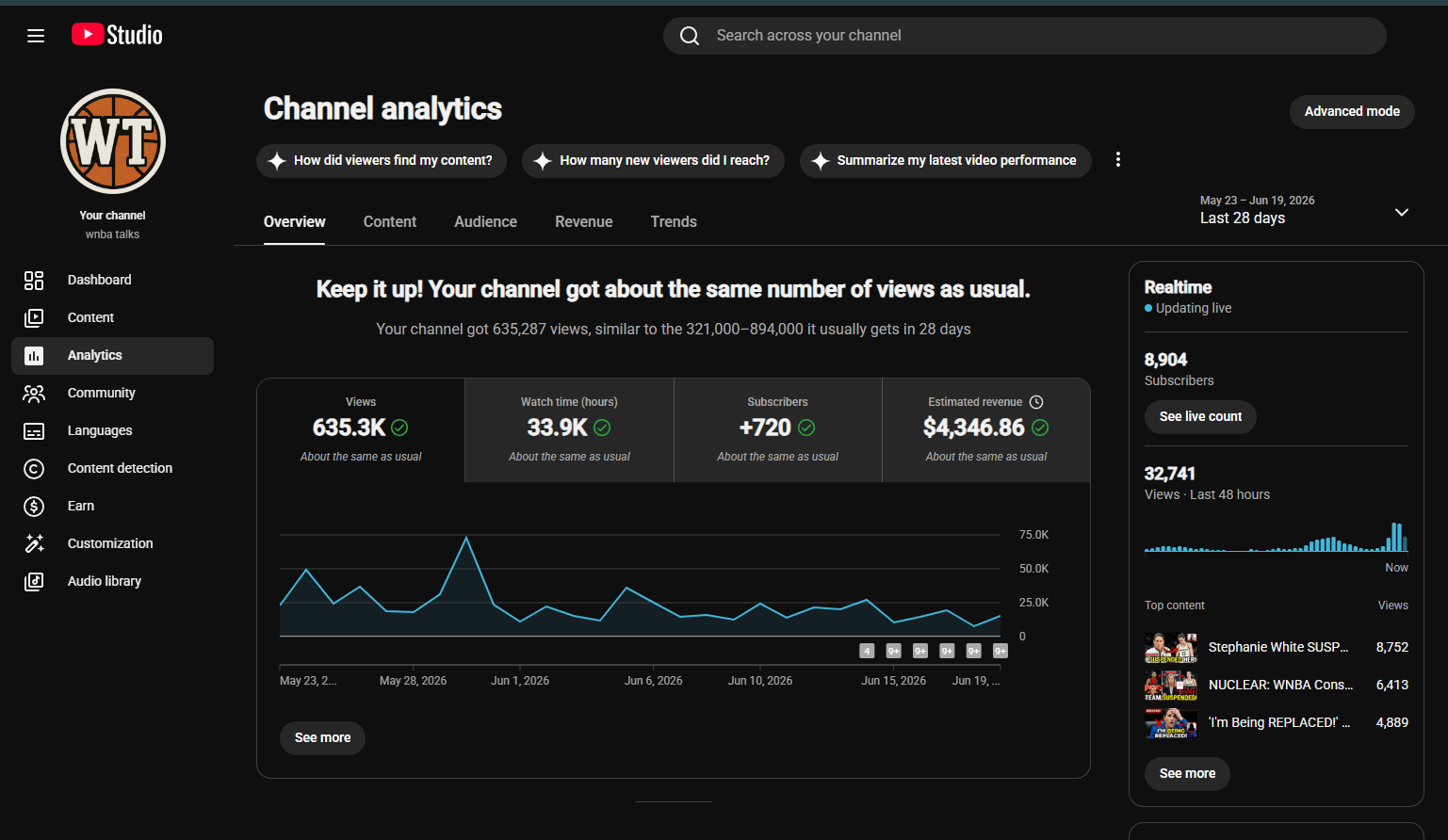Viewport: 1448px width, 840px height.
Task: Click the YouTube Studio logo
Action: [117, 35]
